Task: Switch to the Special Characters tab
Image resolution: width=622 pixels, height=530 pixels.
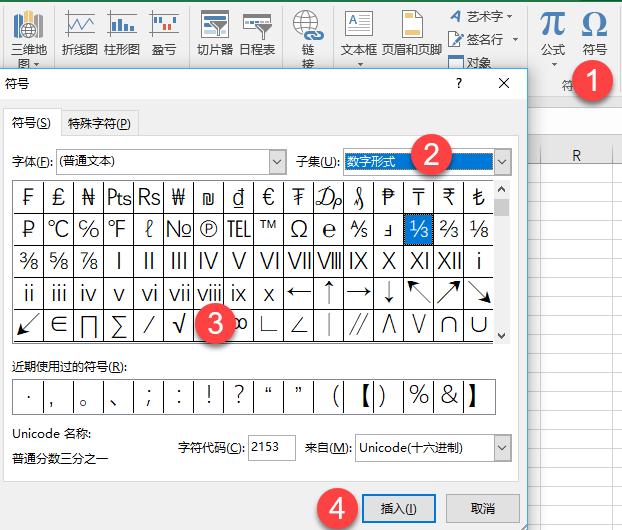Action: pyautogui.click(x=98, y=124)
